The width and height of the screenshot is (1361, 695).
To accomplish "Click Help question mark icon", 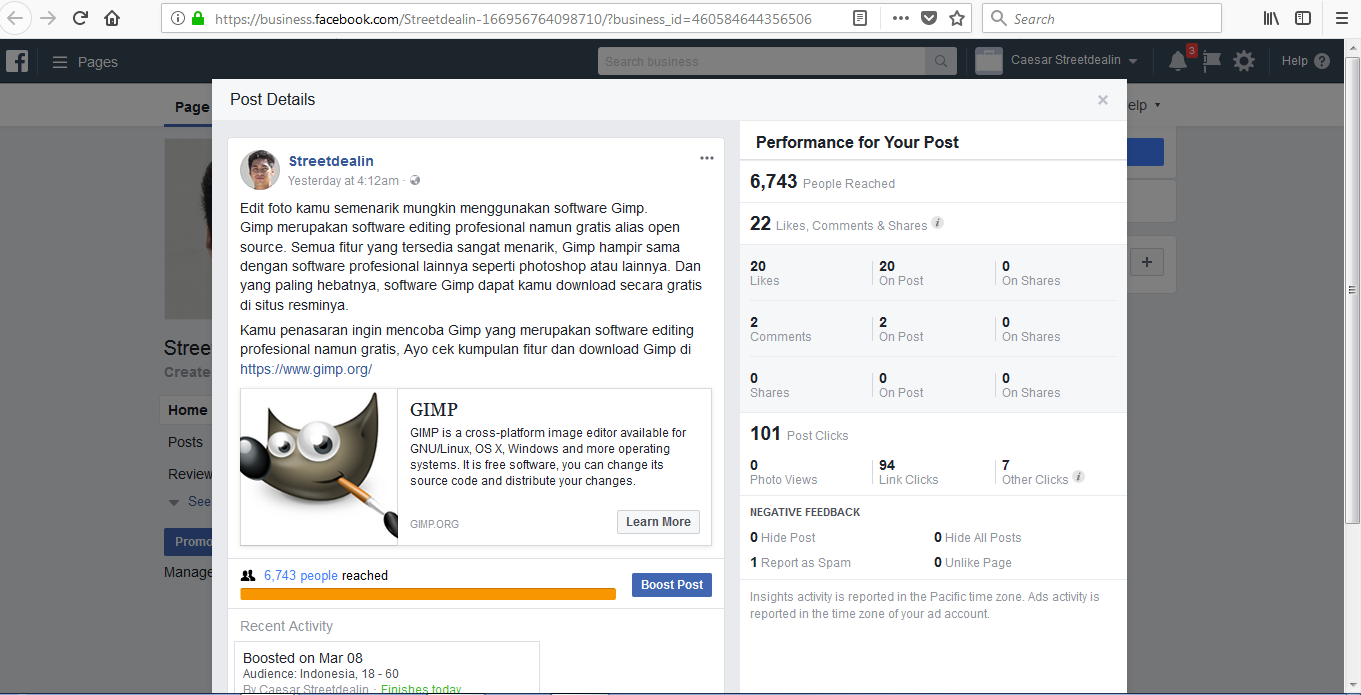I will pos(1322,61).
